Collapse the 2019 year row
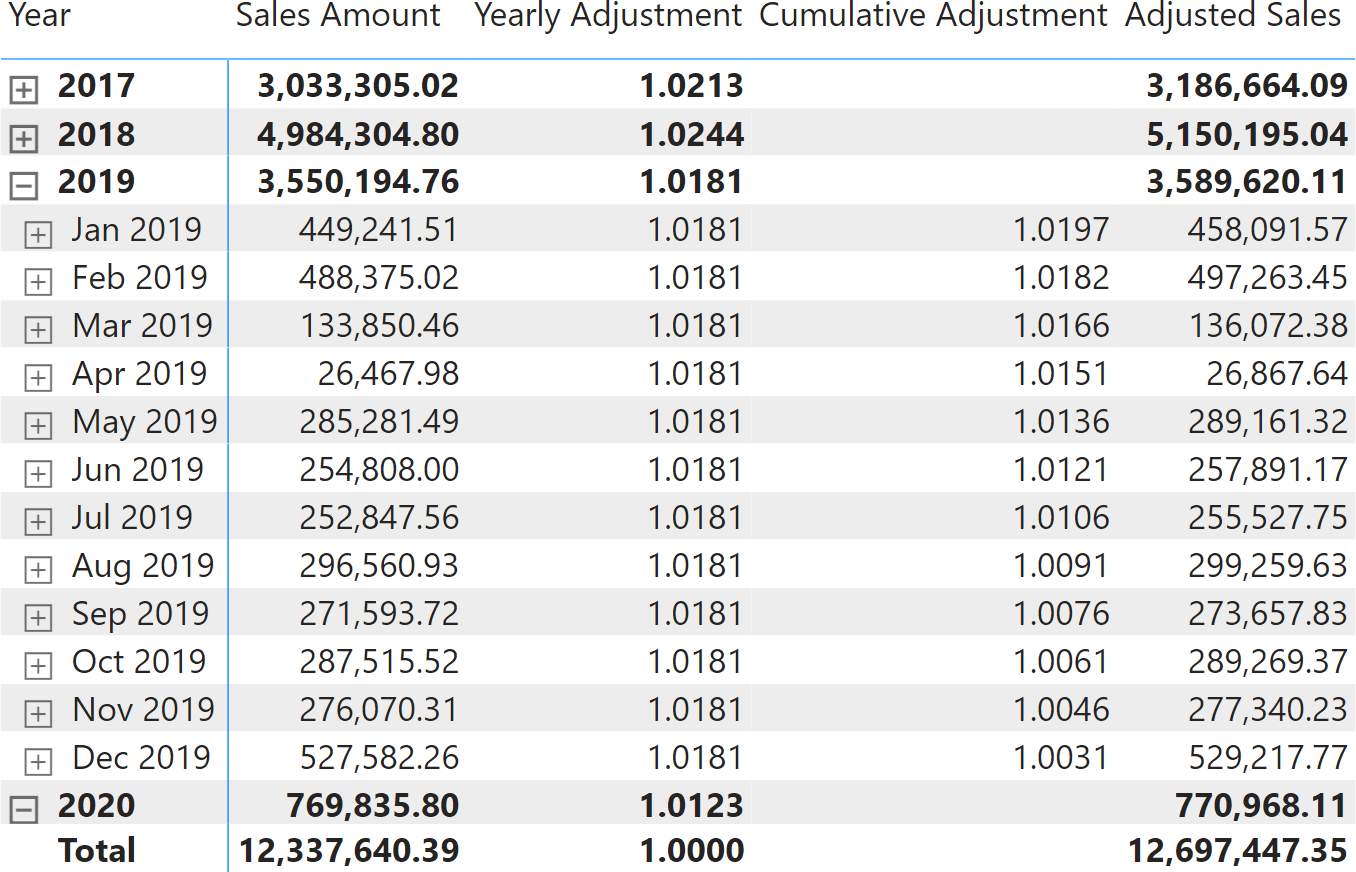Viewport: 1356px width, 872px height. coord(23,186)
